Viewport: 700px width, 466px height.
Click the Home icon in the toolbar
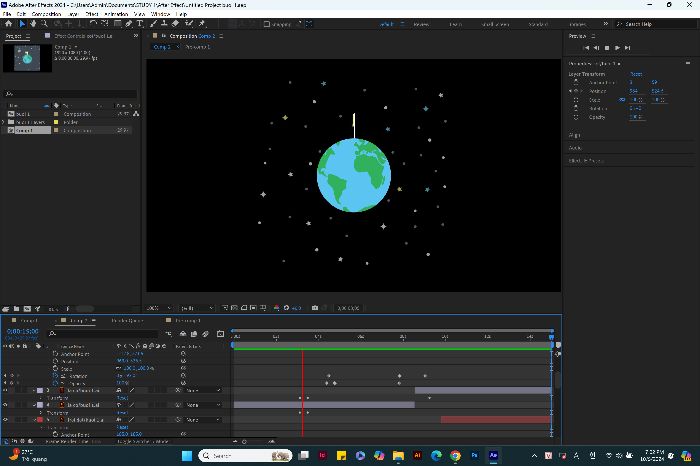[8, 24]
